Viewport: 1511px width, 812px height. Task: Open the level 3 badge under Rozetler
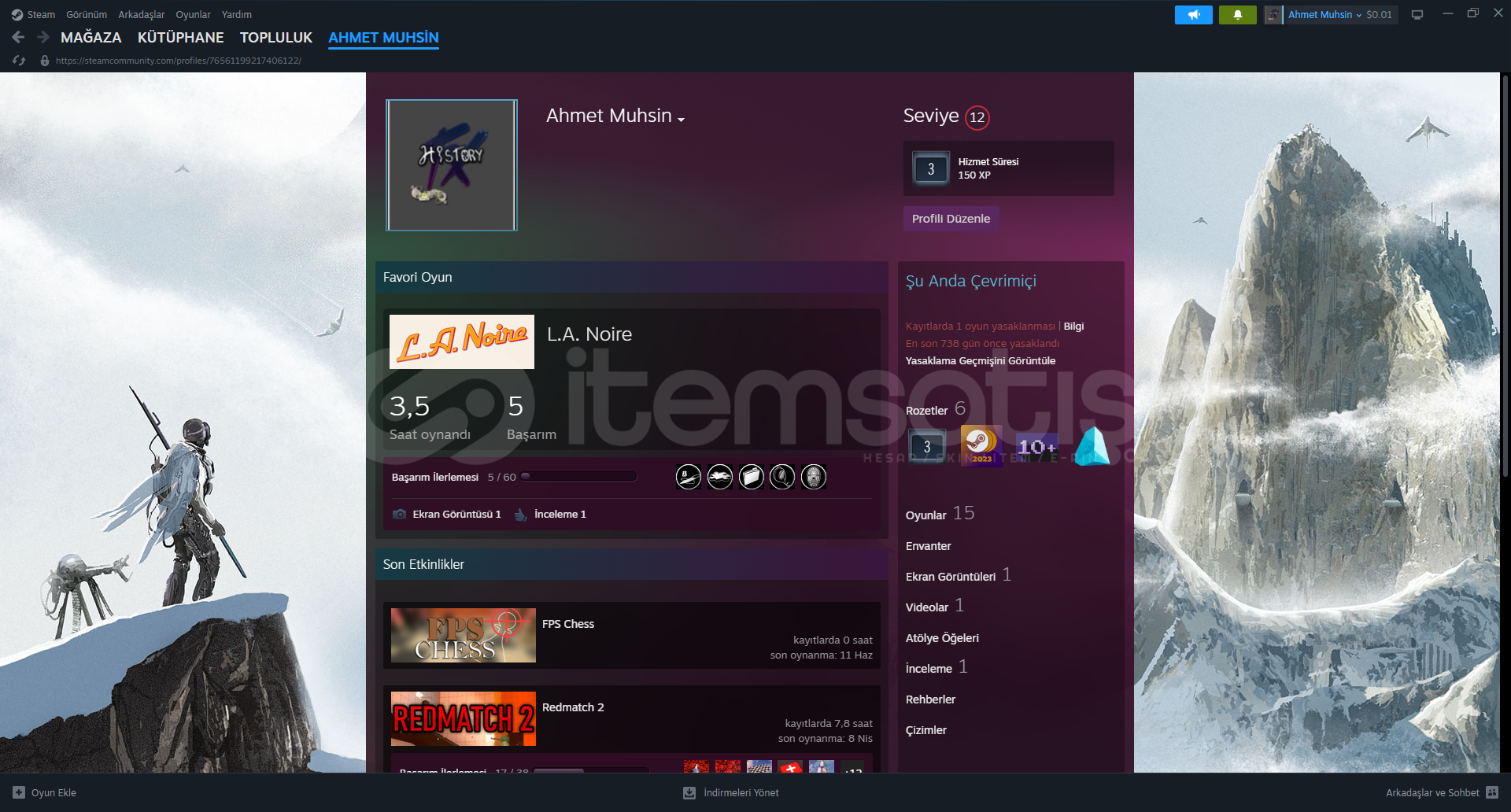point(927,446)
